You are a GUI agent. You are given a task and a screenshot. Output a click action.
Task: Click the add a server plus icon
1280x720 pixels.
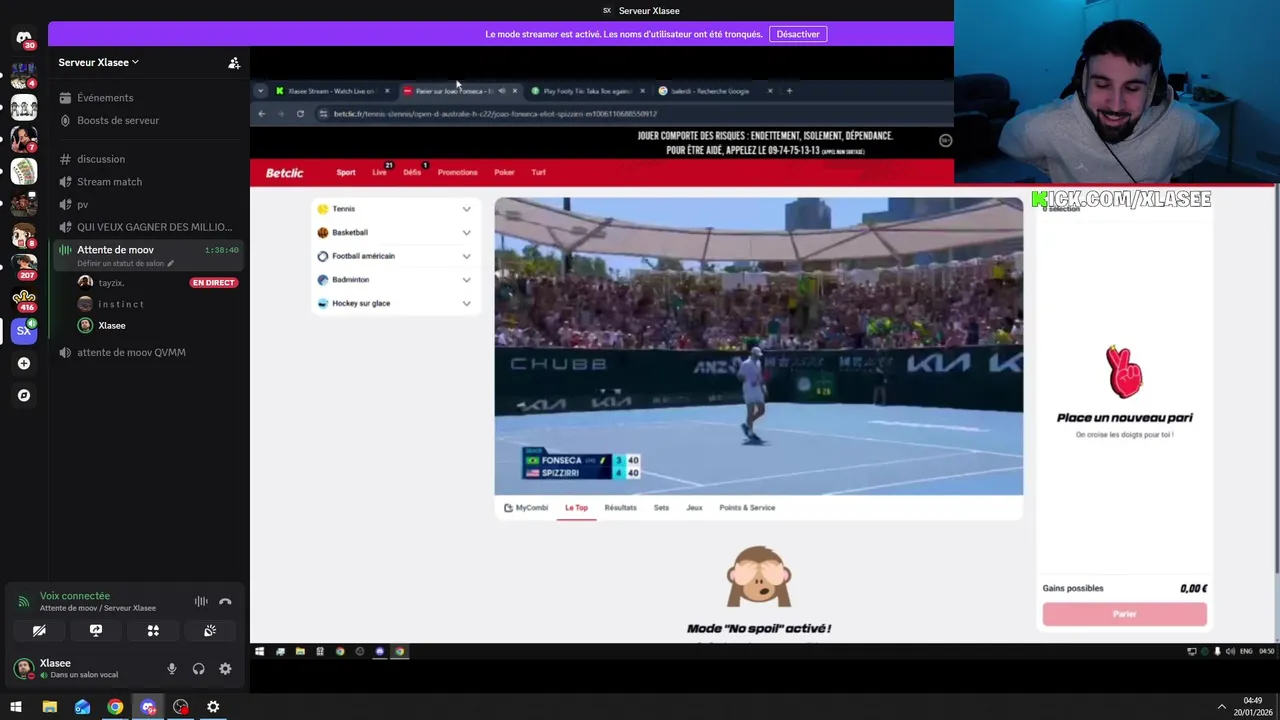24,363
